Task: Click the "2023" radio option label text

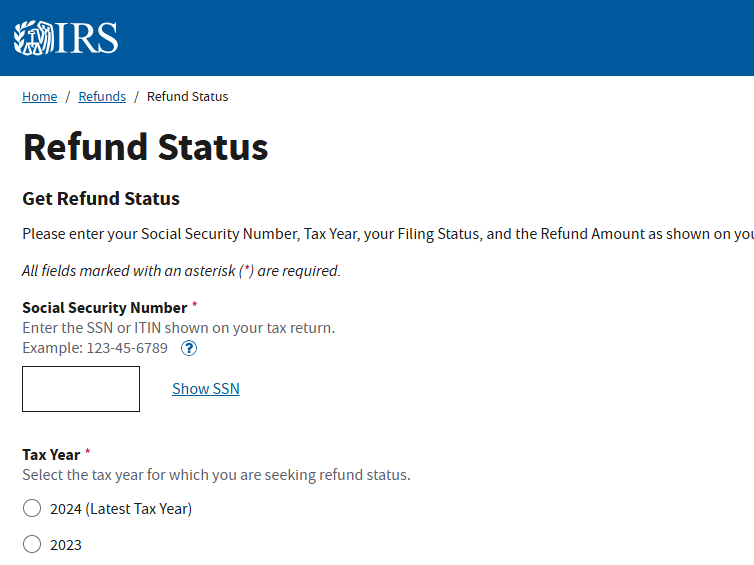Action: 66,545
